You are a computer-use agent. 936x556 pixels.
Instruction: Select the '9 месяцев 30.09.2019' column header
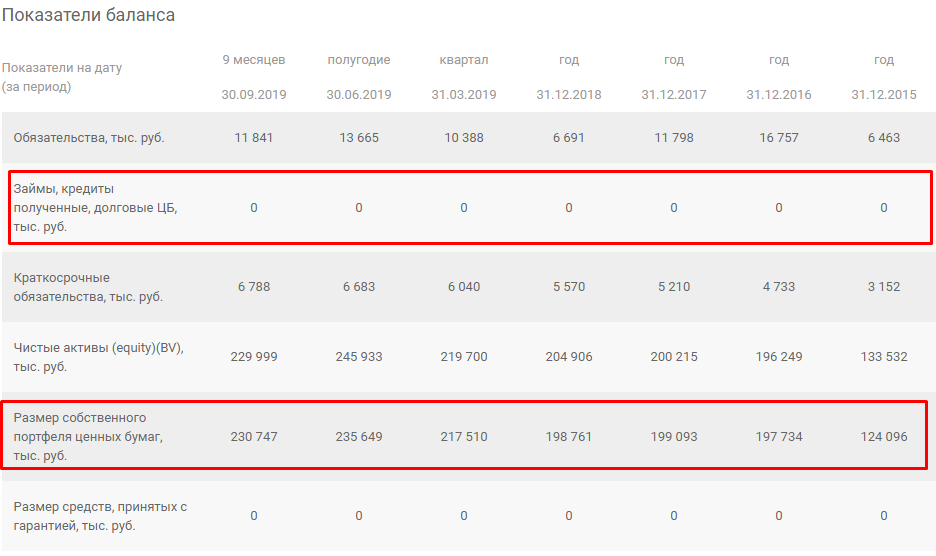254,77
